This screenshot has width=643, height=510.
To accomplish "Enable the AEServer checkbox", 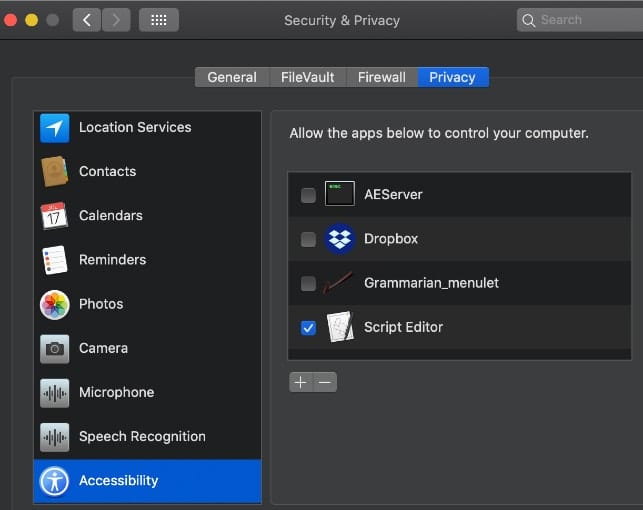I will coord(308,195).
